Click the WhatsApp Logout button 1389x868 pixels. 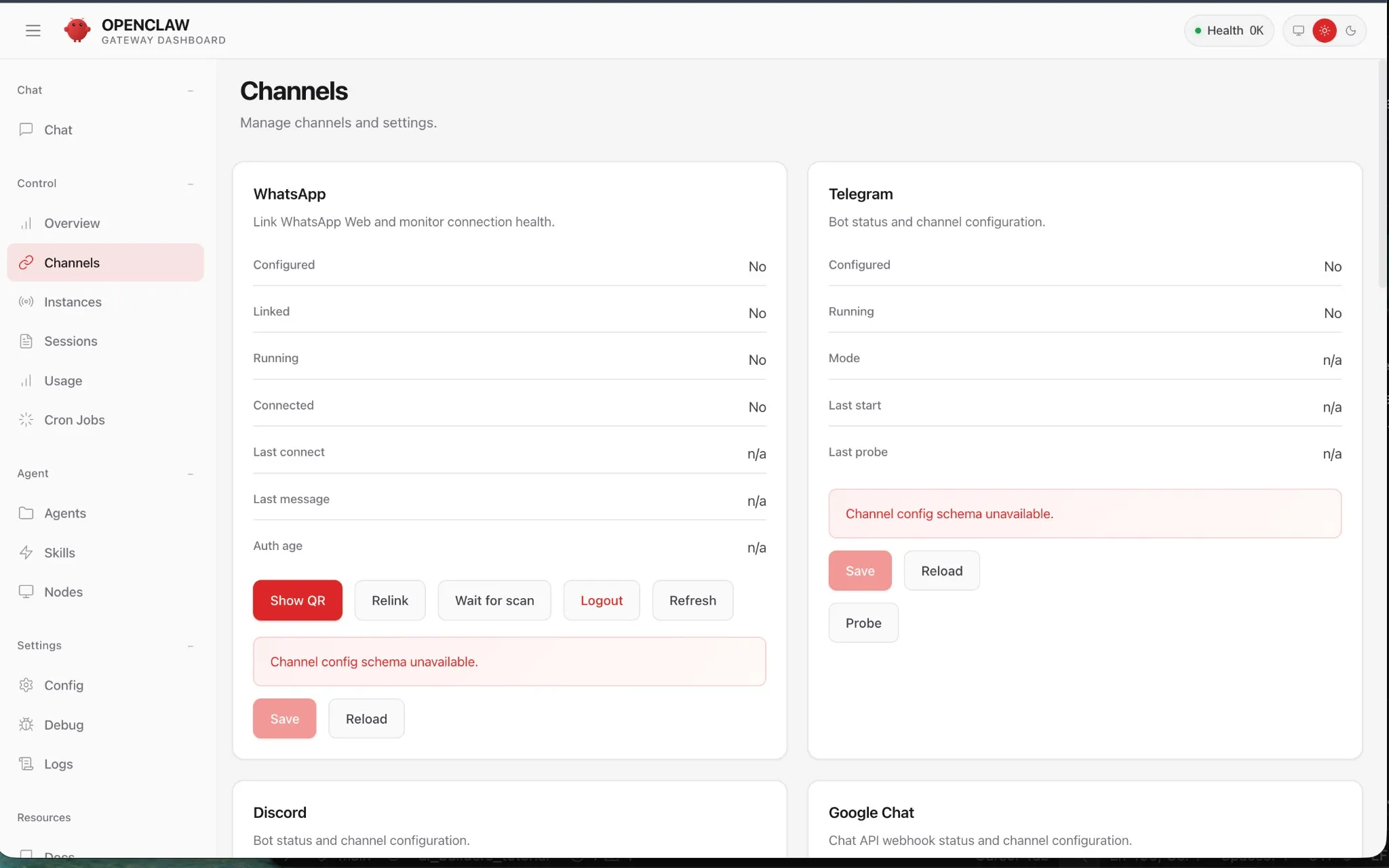pyautogui.click(x=602, y=600)
